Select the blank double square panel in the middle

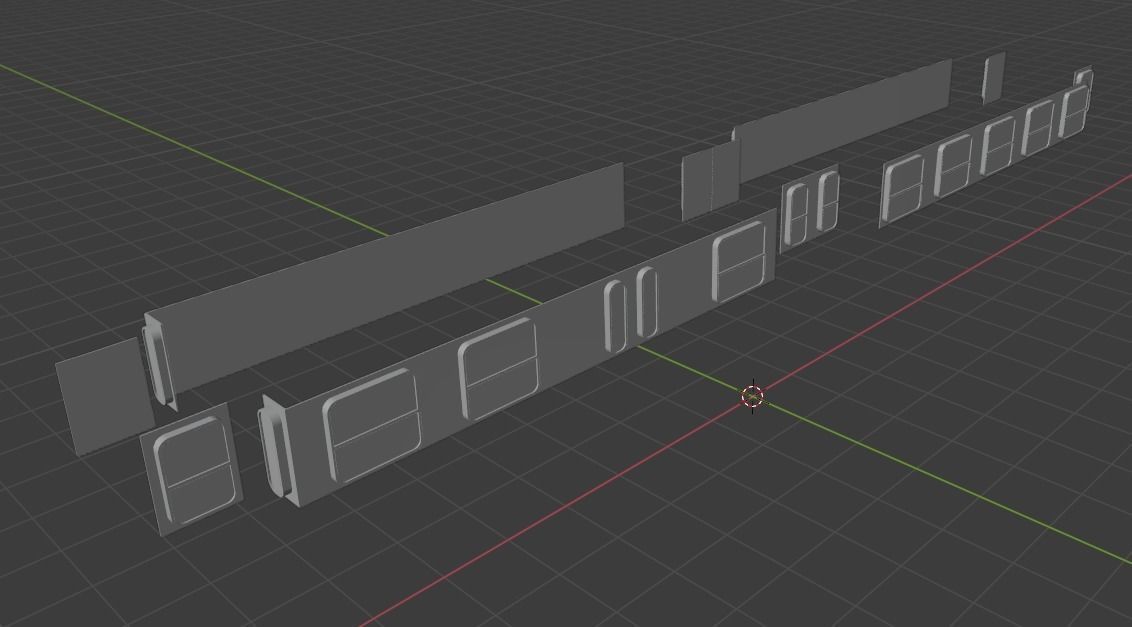tap(711, 181)
